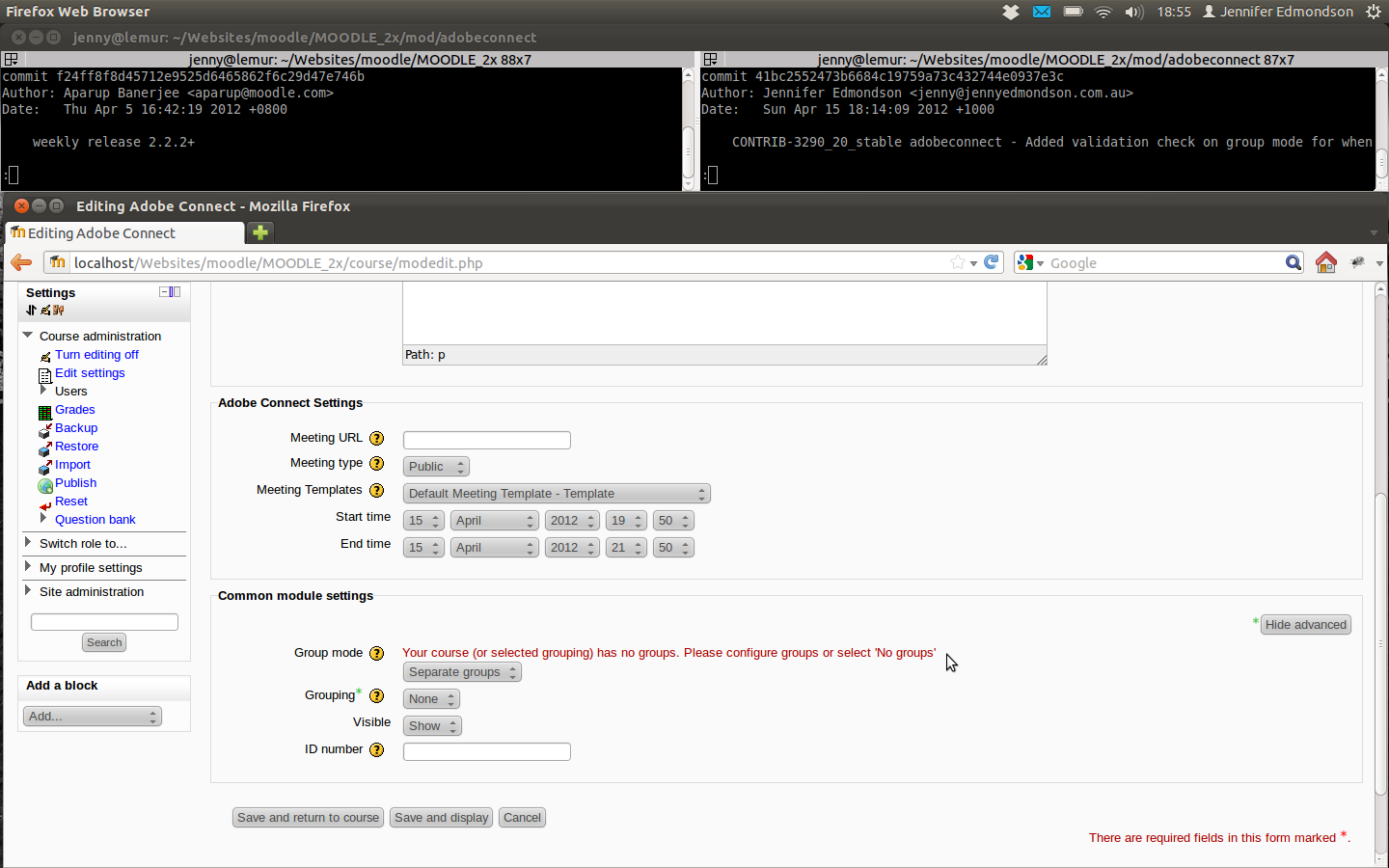Open the End time hour 21 dropdown
Viewport: 1389px width, 868px height.
(x=626, y=548)
